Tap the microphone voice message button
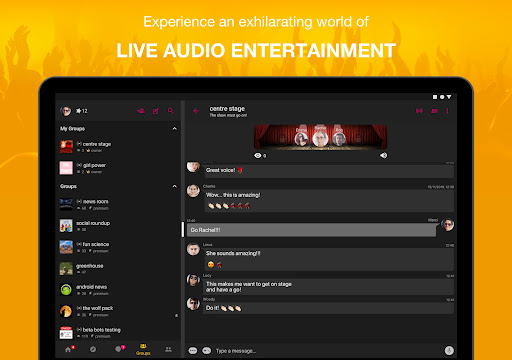Viewport: 512px width, 360px height. click(449, 350)
